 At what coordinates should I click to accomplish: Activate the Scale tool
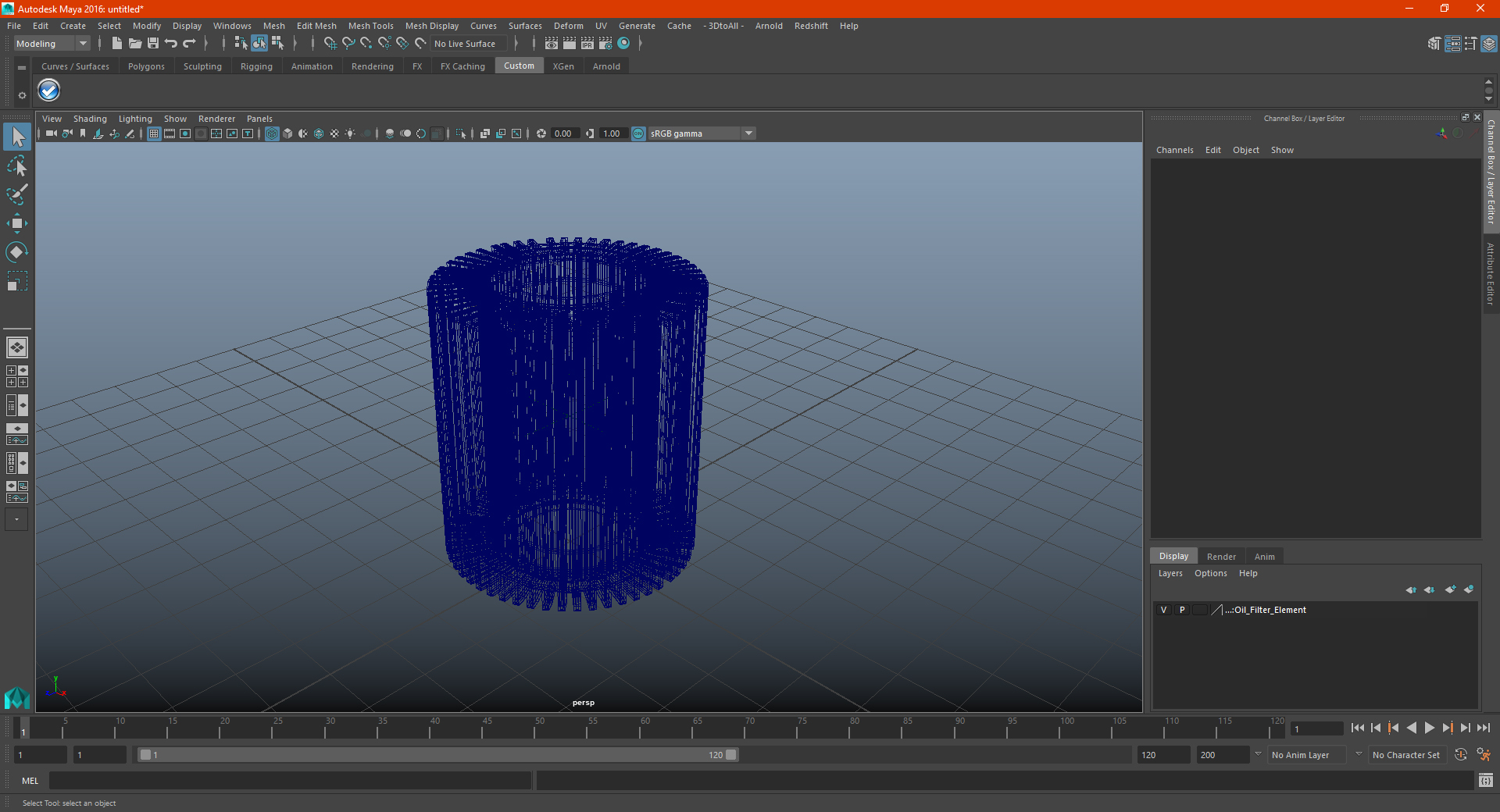(17, 280)
